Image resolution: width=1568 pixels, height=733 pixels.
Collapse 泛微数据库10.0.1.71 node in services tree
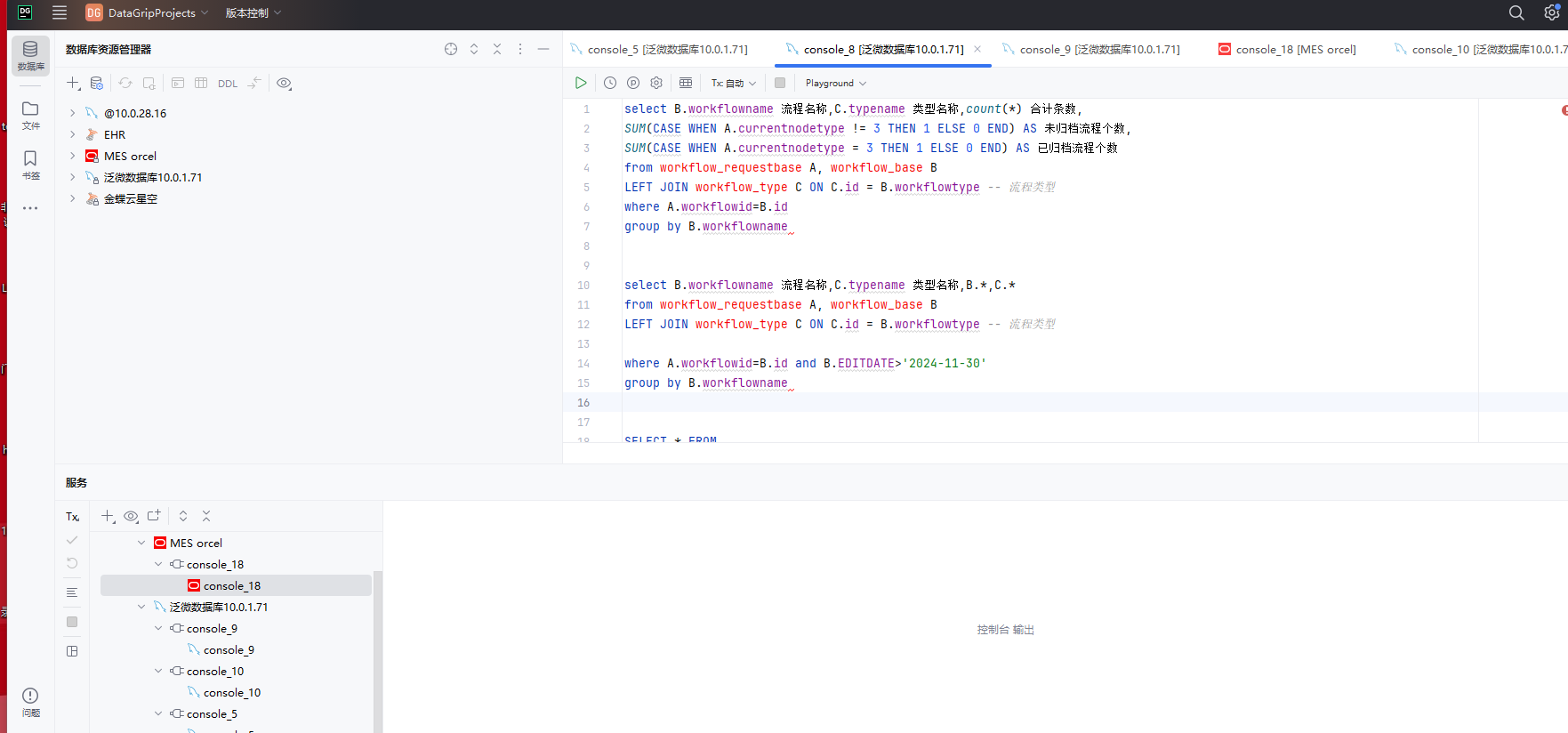(141, 607)
